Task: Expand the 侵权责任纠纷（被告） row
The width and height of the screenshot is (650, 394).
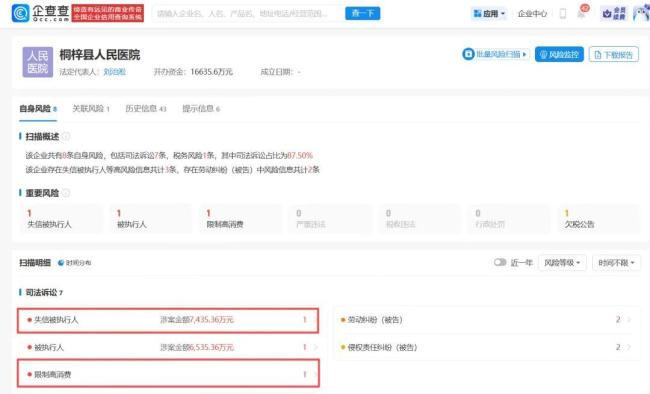Action: [x=487, y=347]
